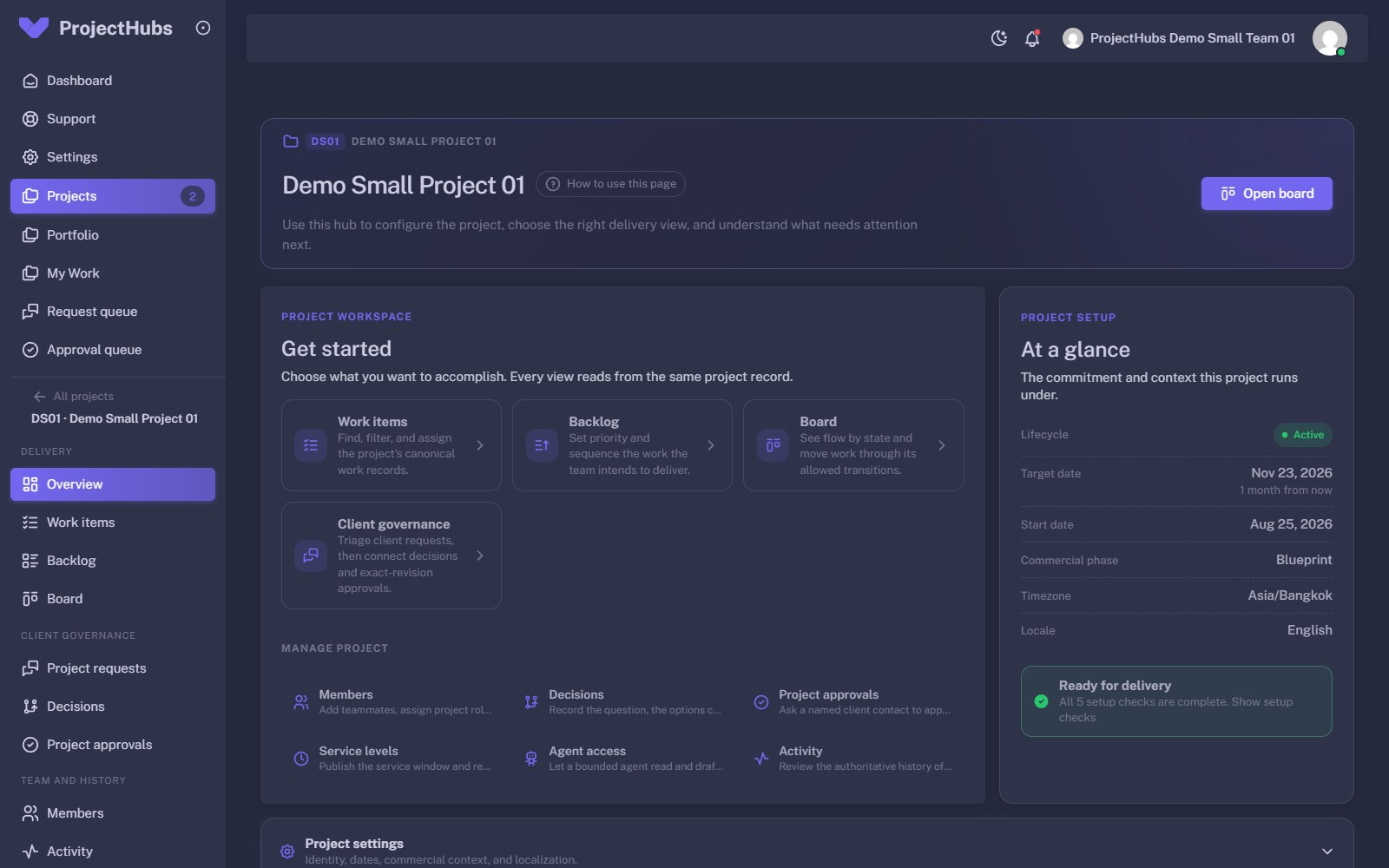
Task: Go to Dashboard in sidebar
Action: pos(113,81)
